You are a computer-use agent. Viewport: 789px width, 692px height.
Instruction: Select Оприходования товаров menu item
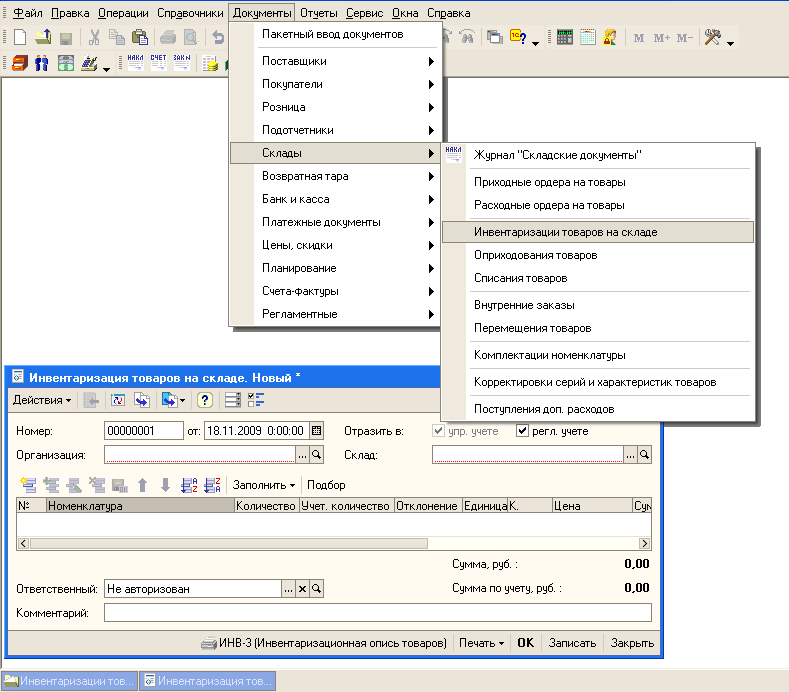pos(598,255)
